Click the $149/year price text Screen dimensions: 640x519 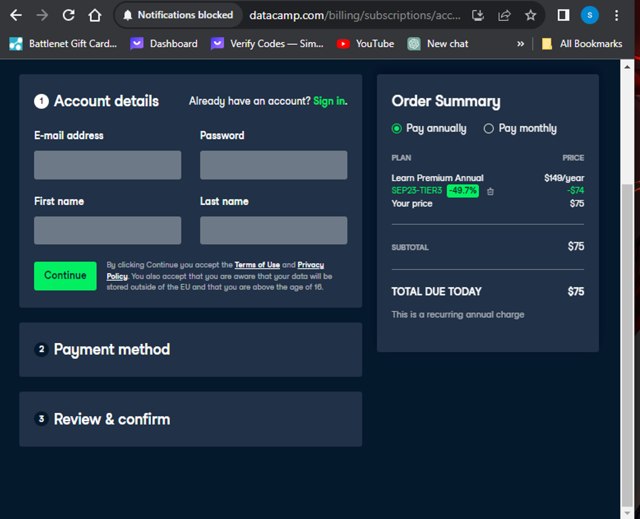(x=564, y=178)
